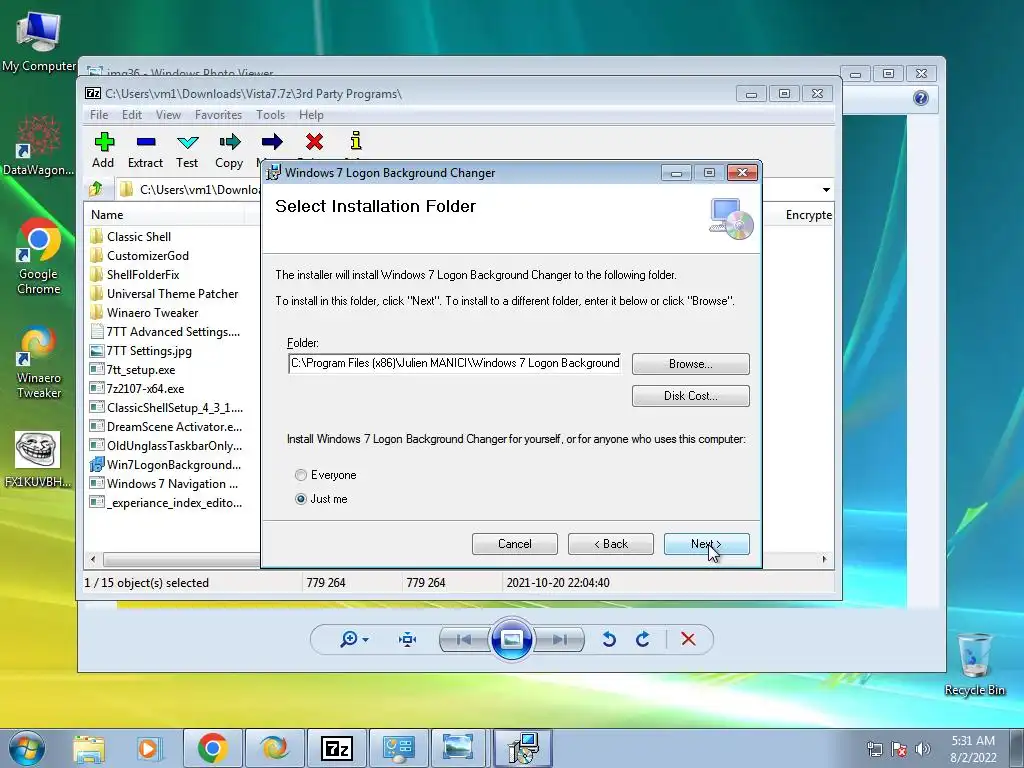Click the Disk Cost... button

690,396
